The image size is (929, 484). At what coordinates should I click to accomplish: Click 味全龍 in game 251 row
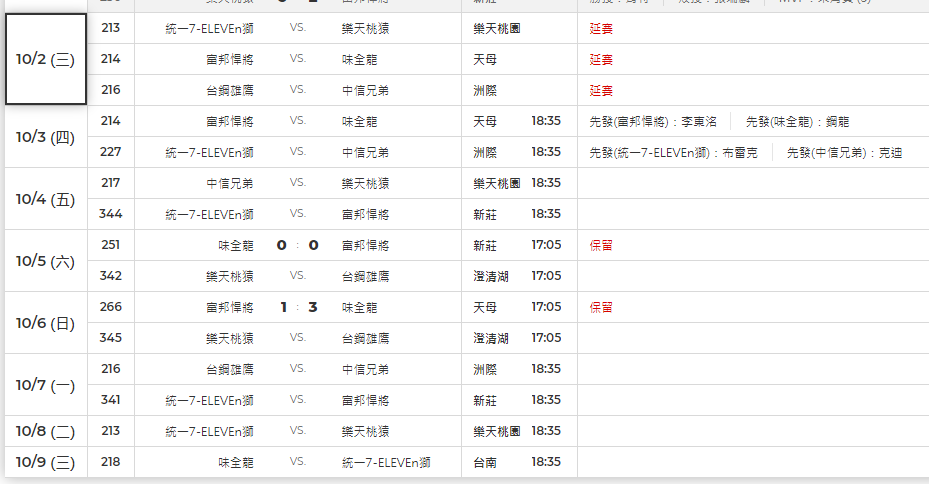pos(236,245)
